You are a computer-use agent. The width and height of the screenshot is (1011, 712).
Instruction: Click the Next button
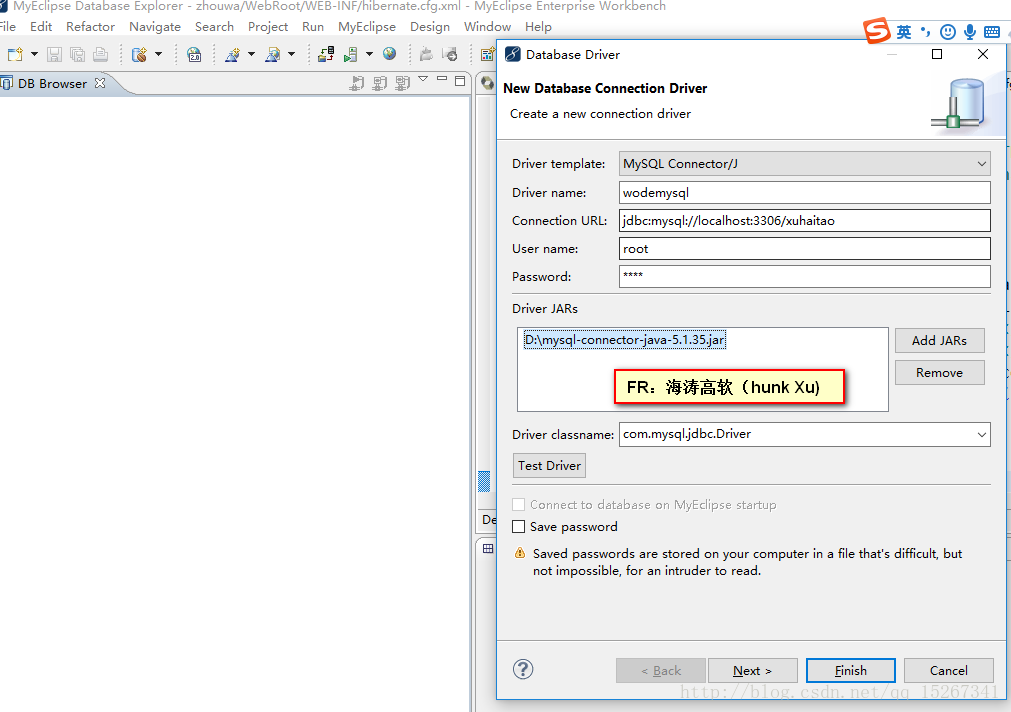(x=752, y=671)
